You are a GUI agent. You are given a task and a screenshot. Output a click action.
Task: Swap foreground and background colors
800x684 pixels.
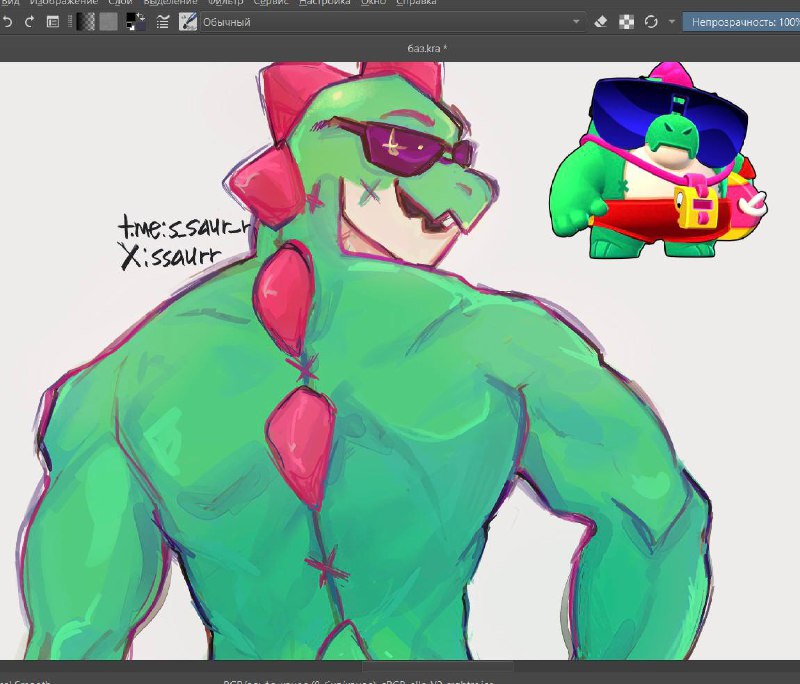141,16
